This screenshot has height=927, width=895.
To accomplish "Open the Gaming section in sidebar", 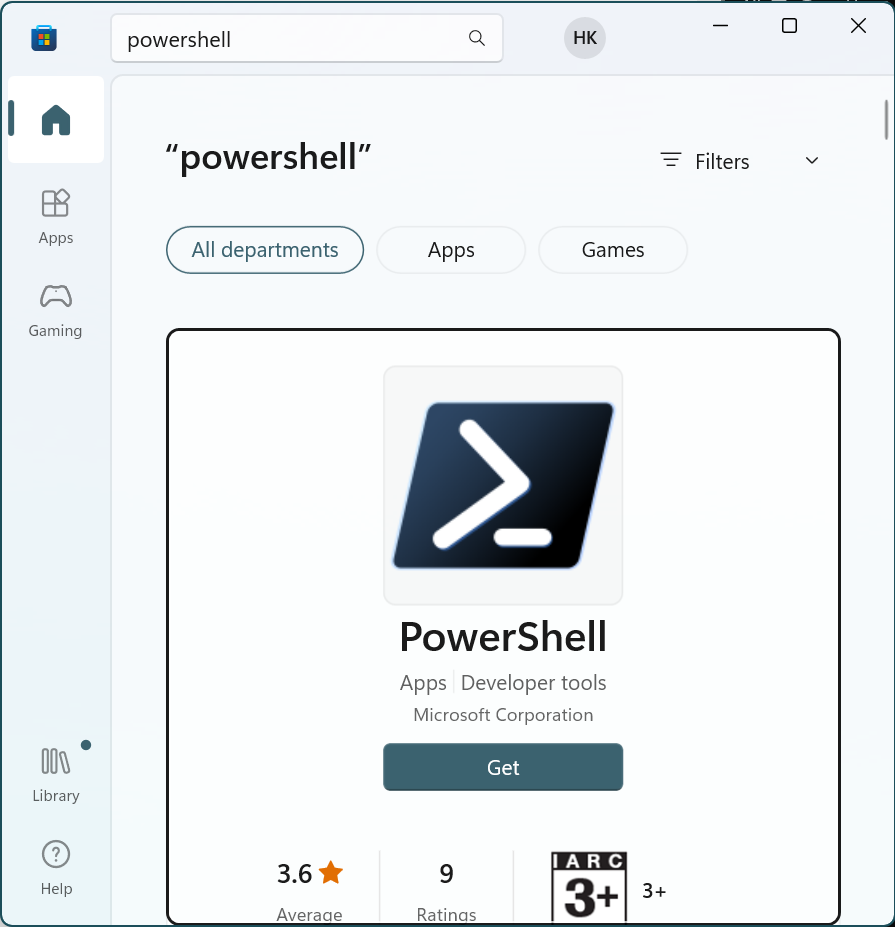I will [x=56, y=311].
